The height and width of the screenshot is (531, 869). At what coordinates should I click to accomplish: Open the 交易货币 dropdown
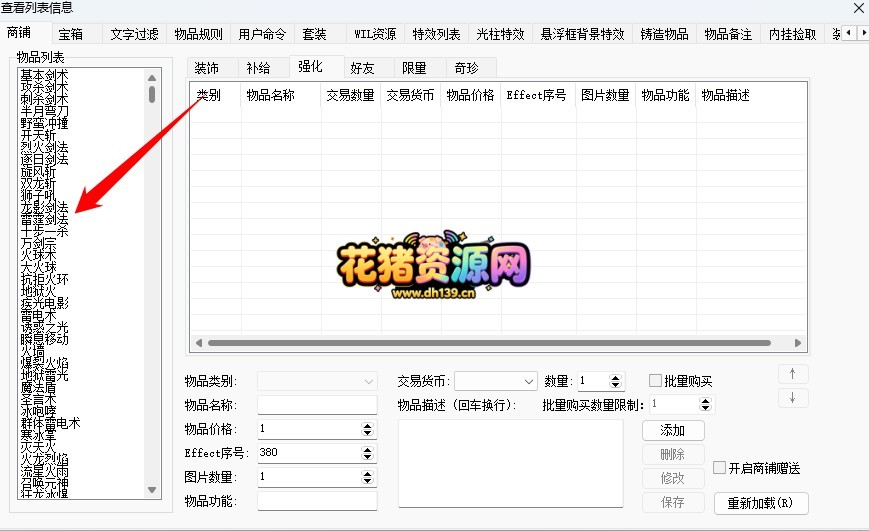496,381
